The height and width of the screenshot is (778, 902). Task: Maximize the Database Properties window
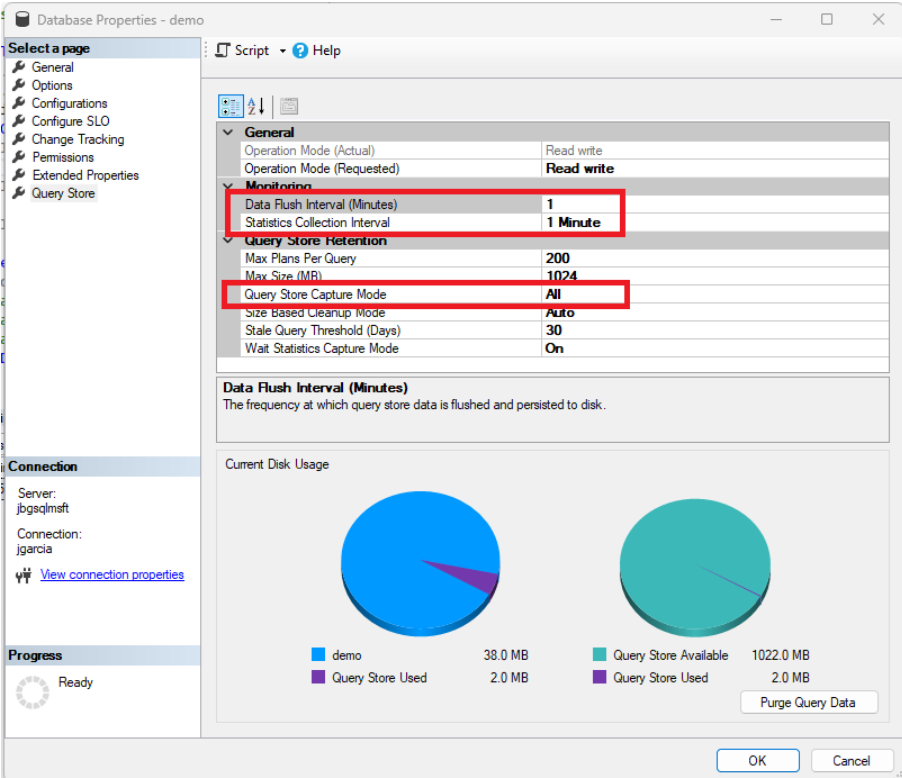tap(827, 19)
